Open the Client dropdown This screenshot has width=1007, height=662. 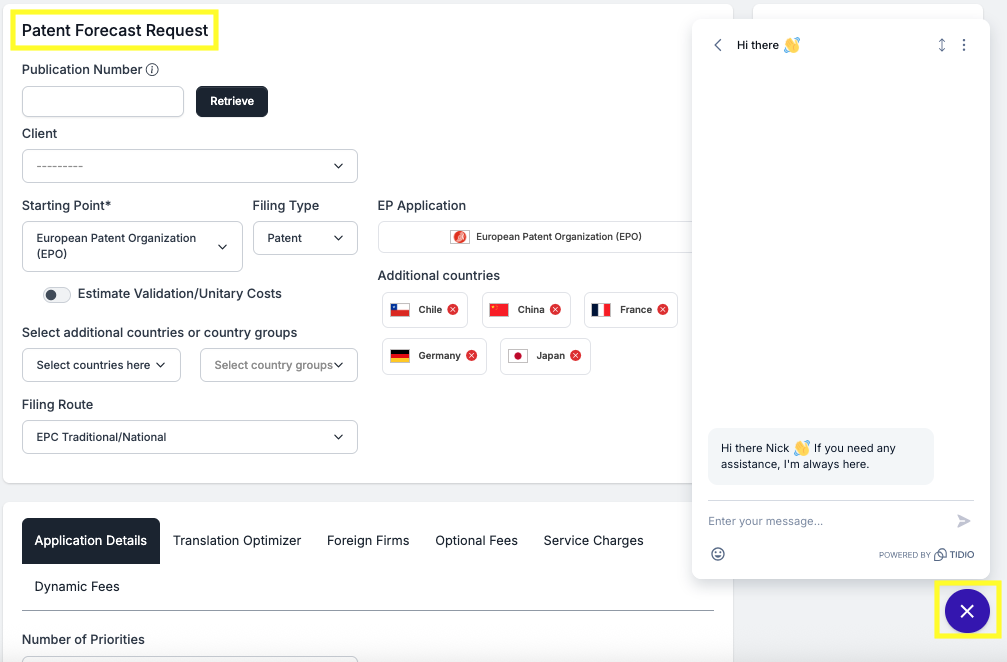point(190,166)
